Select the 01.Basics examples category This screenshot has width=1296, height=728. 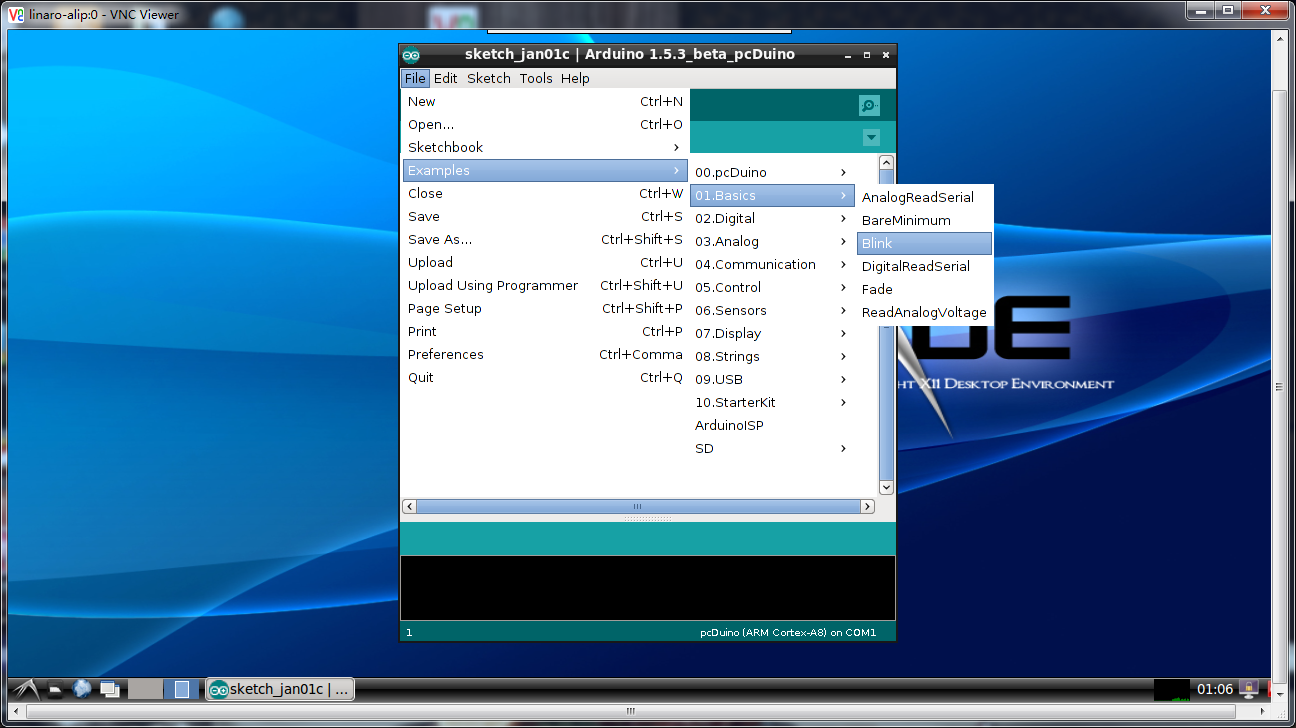click(772, 195)
